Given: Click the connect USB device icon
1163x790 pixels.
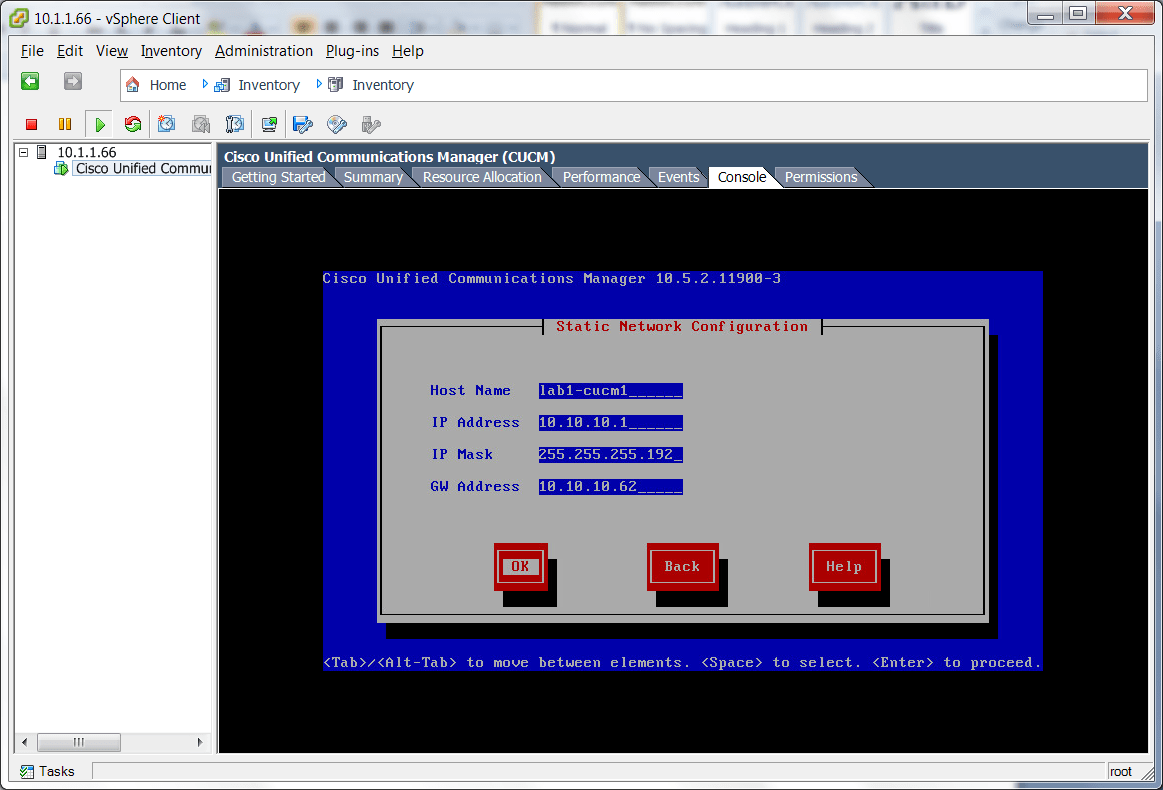Looking at the screenshot, I should [371, 124].
